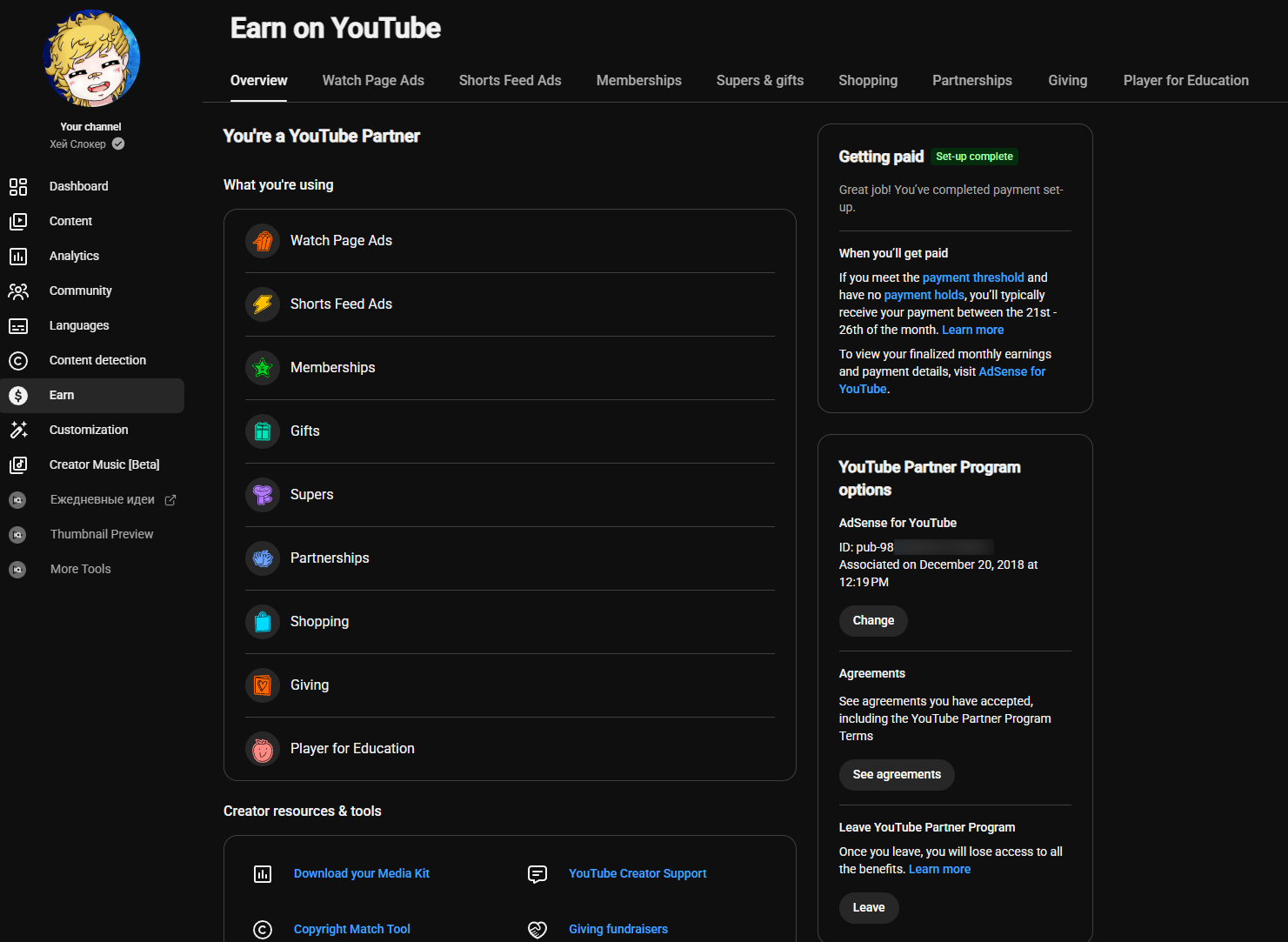Open the Download your Media Kit link
This screenshot has height=942, width=1288.
362,874
